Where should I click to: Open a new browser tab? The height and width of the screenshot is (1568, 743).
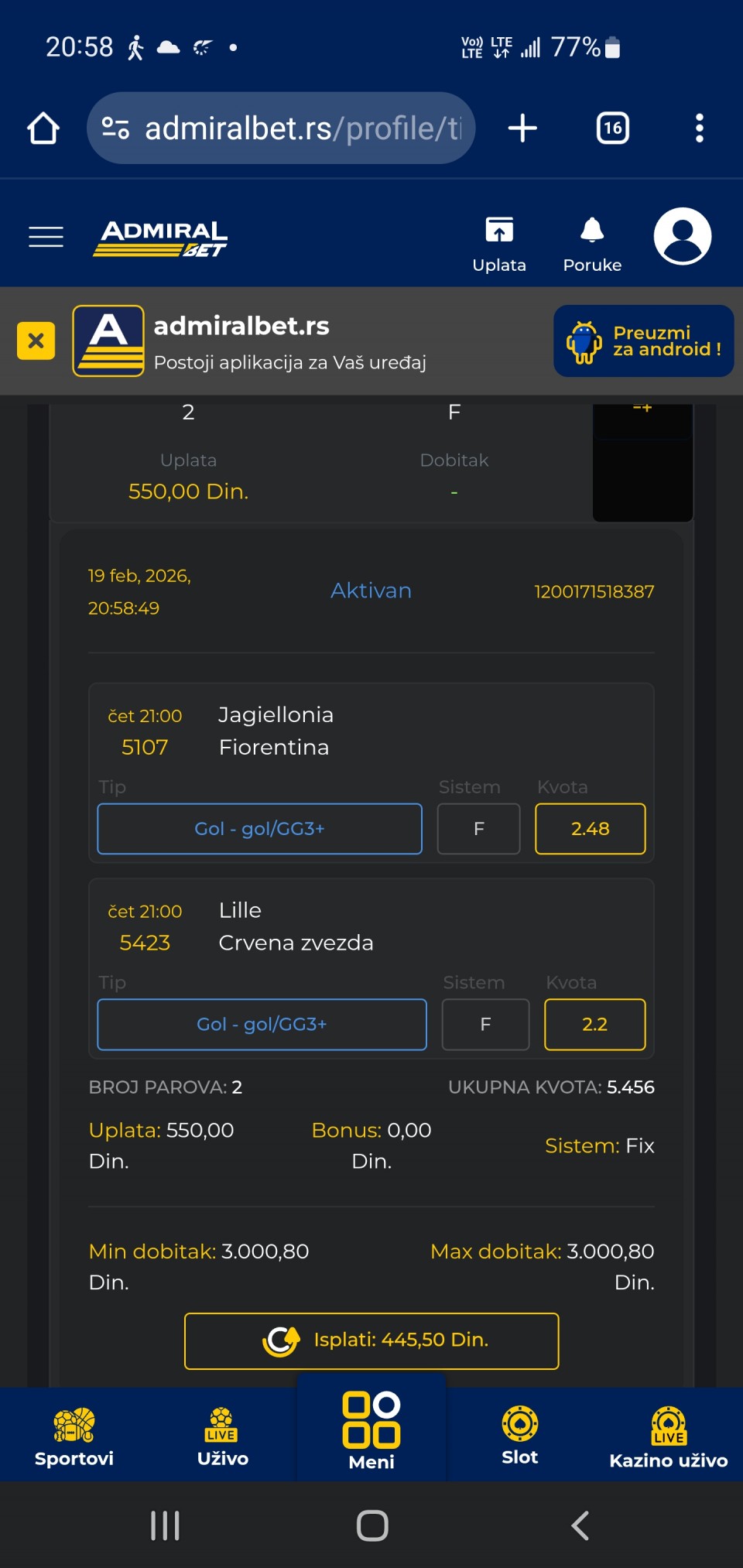click(522, 128)
